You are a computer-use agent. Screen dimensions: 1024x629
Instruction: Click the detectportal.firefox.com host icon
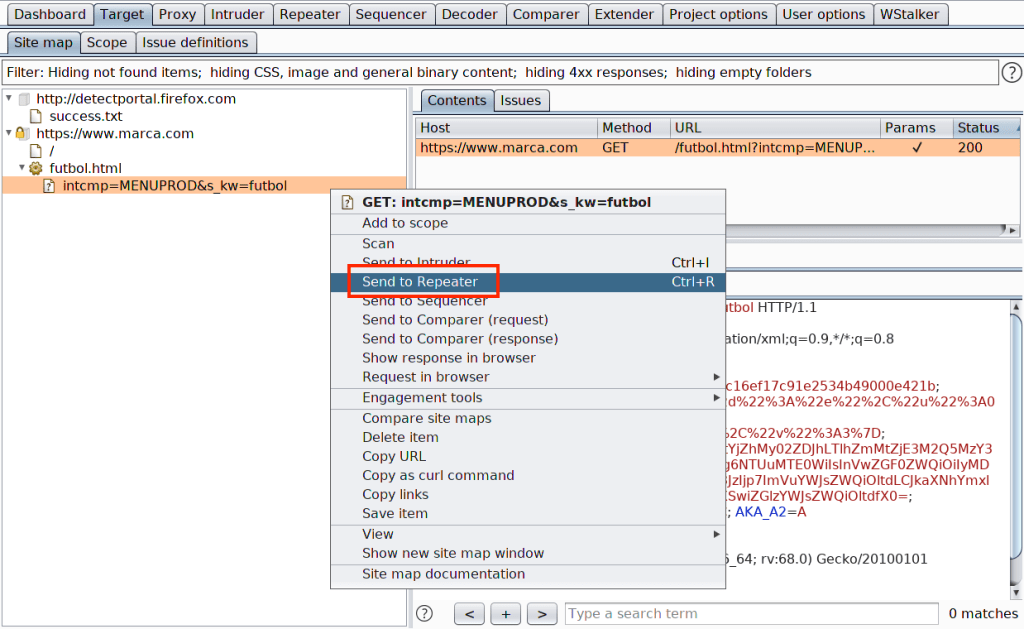(x=24, y=99)
